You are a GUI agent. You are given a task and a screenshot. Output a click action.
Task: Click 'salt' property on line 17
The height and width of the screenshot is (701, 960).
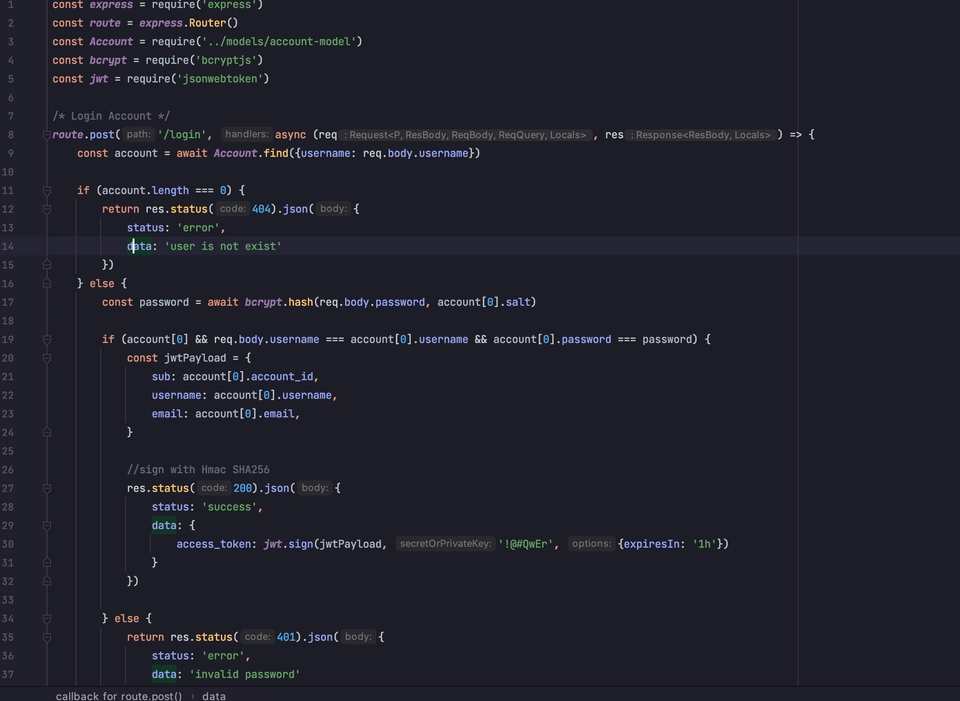tap(518, 302)
